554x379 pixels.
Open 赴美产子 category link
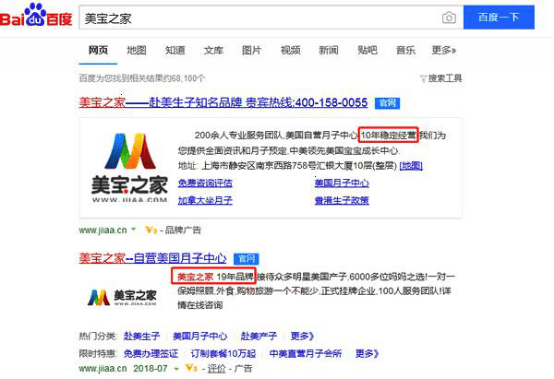pyautogui.click(x=258, y=336)
